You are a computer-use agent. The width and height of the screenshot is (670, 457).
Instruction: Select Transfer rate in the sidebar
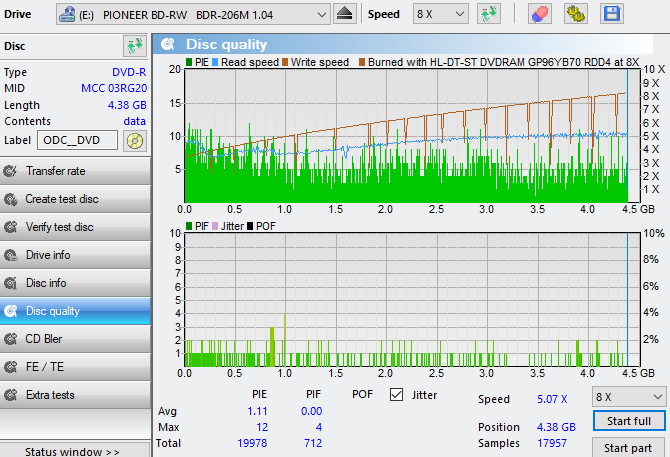click(x=75, y=171)
